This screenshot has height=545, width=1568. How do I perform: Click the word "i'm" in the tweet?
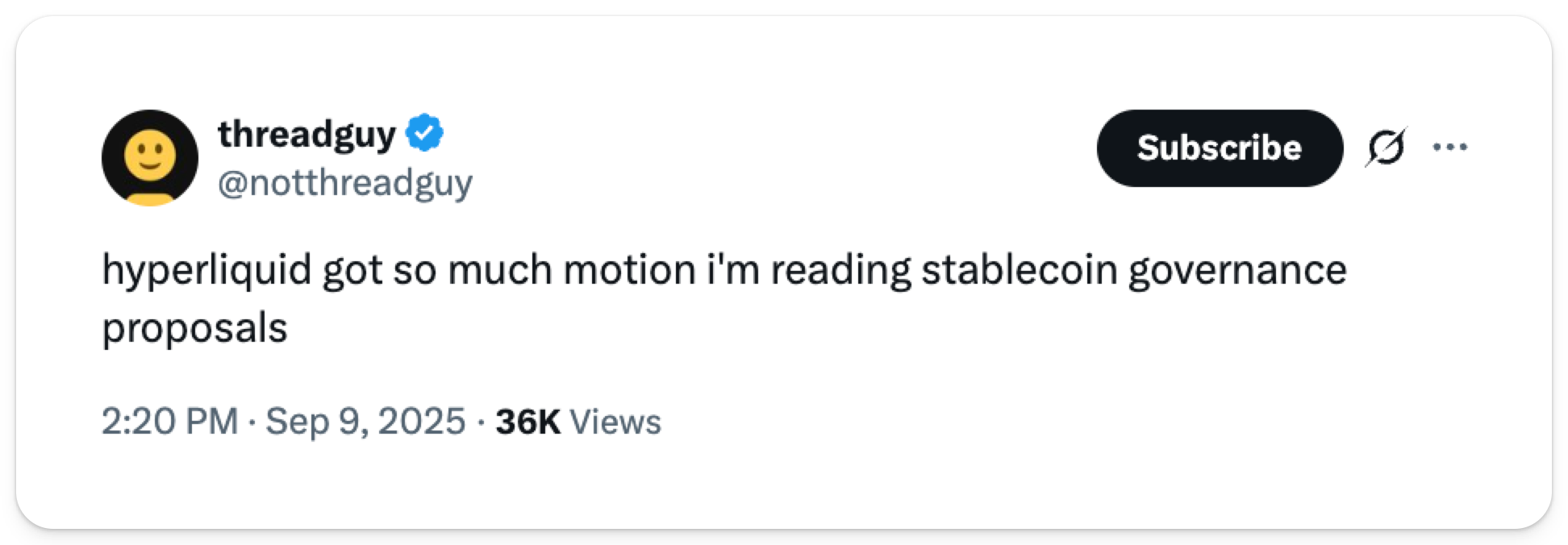(x=732, y=270)
